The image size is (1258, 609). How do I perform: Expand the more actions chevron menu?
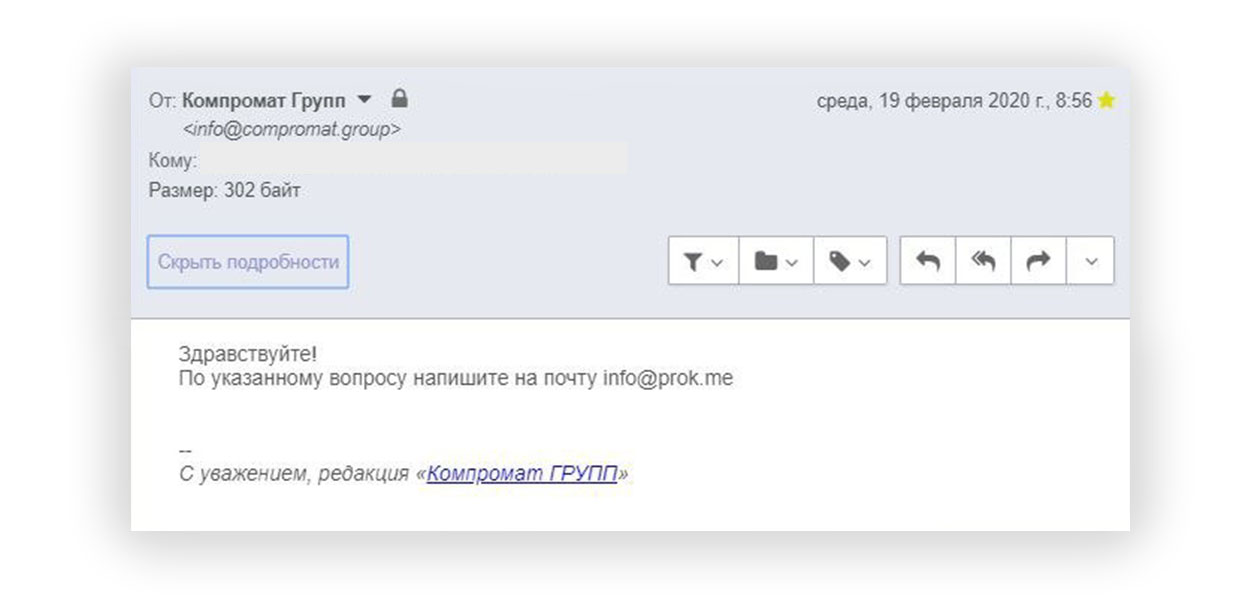tap(1091, 261)
